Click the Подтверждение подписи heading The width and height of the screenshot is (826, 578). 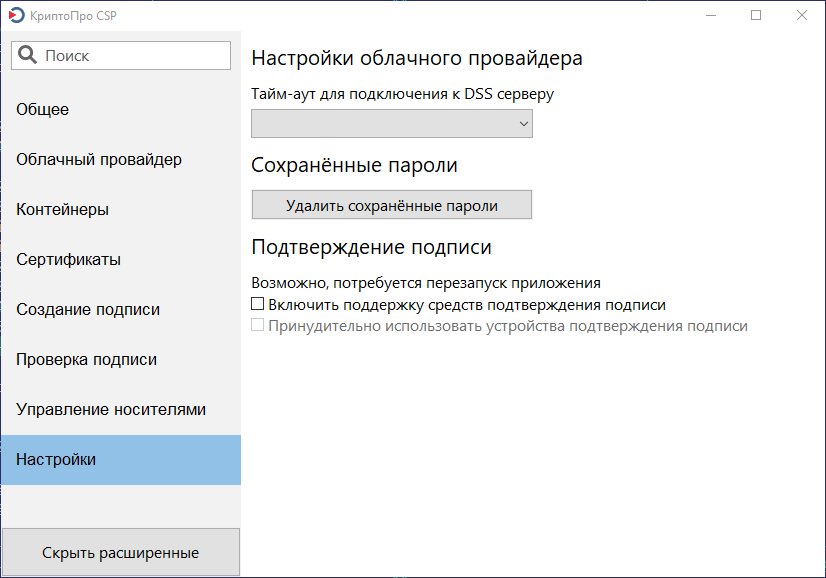click(371, 247)
